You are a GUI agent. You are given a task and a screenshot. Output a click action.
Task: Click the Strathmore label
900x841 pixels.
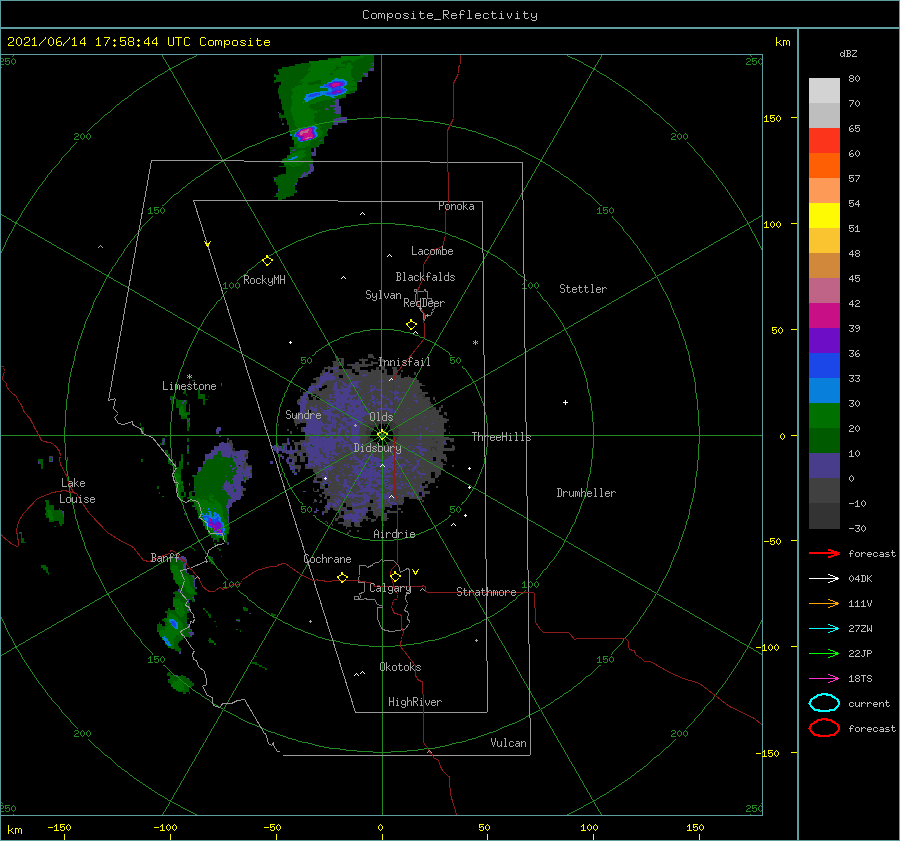click(x=486, y=592)
